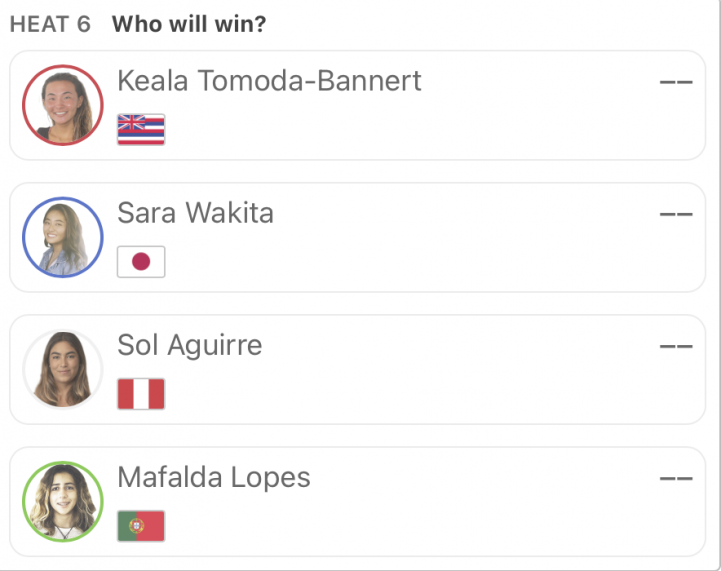Click the Hawaii flag icon
721x571 pixels.
pyautogui.click(x=141, y=130)
